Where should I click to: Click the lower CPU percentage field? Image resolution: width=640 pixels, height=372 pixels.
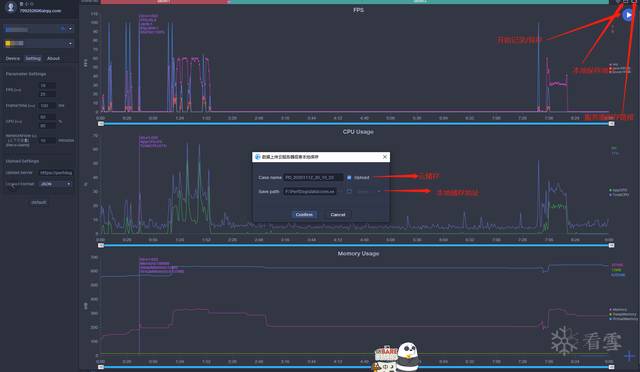(47, 125)
